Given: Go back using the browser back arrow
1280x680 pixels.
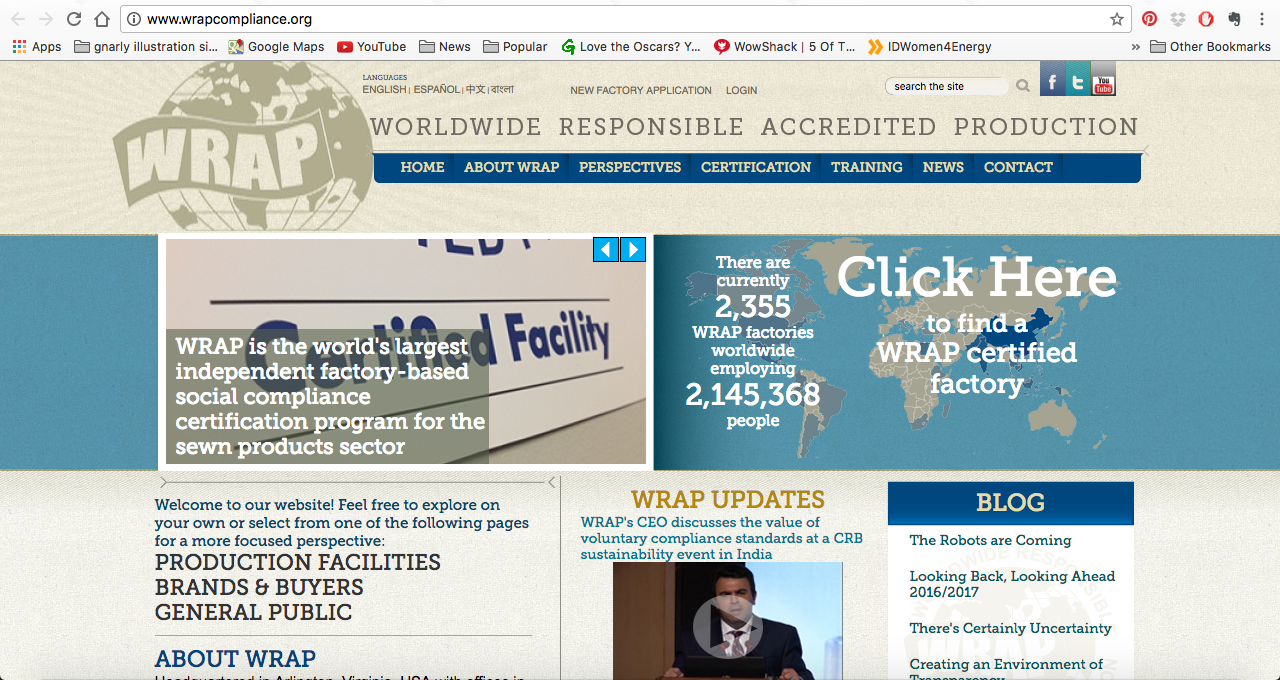Looking at the screenshot, I should [x=18, y=19].
